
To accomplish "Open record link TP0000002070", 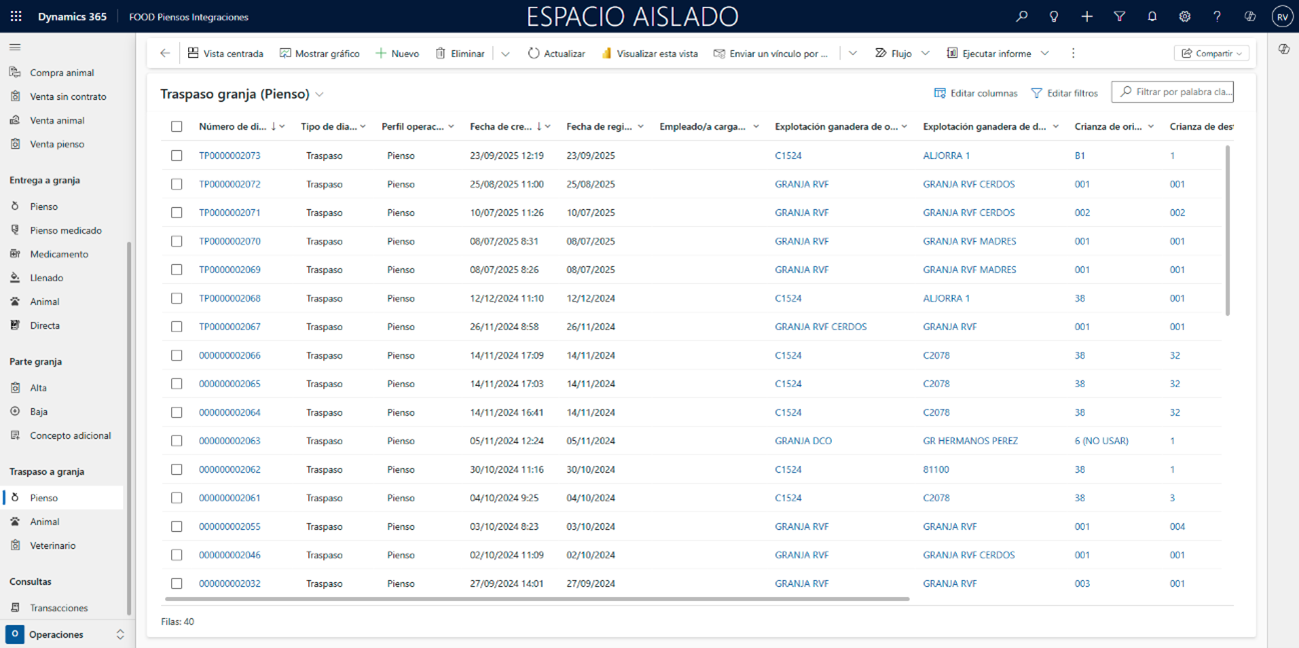I will pos(229,241).
